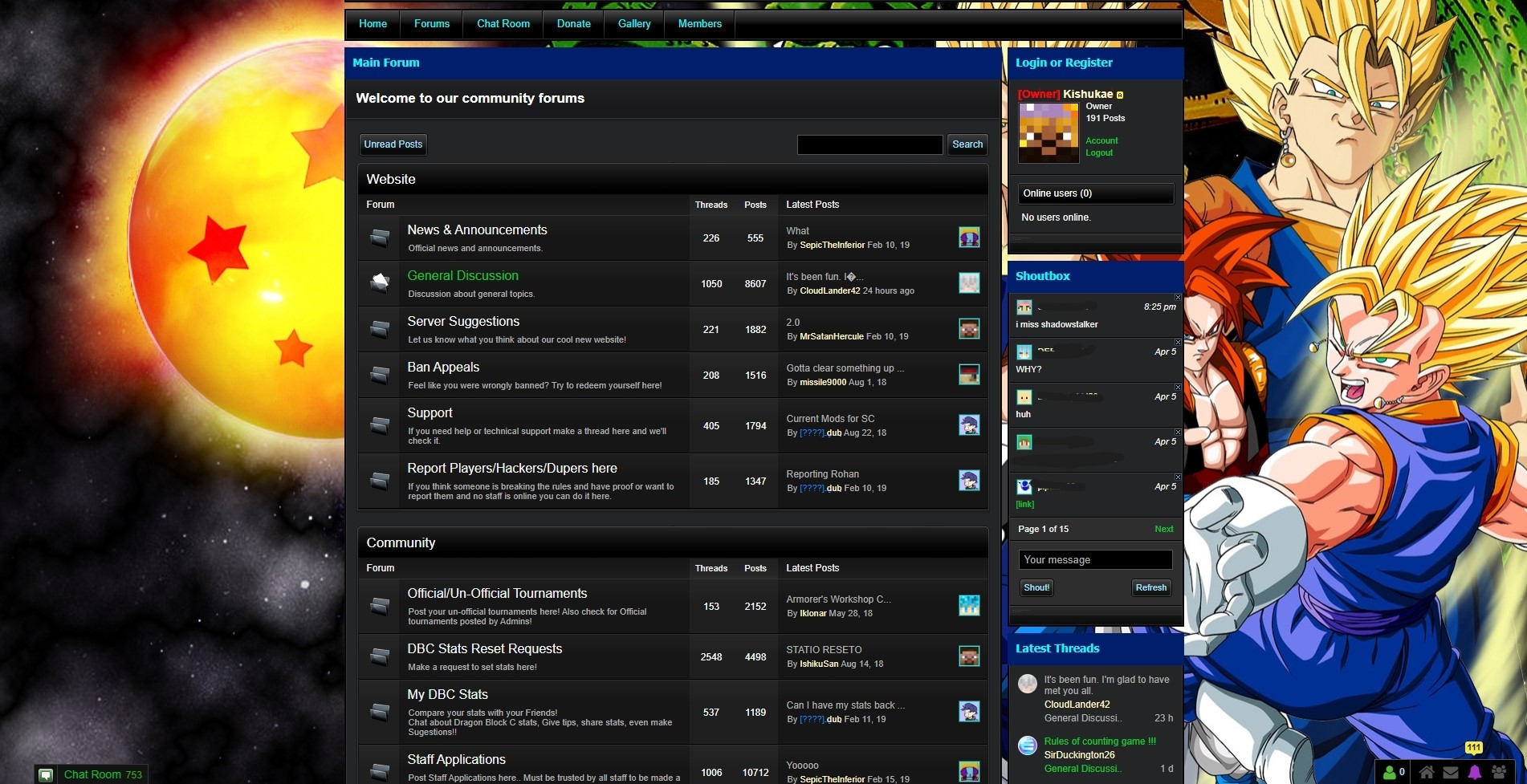Open CloudLander42 profile in Latest Threads
Image resolution: width=1527 pixels, height=784 pixels.
tap(1077, 705)
